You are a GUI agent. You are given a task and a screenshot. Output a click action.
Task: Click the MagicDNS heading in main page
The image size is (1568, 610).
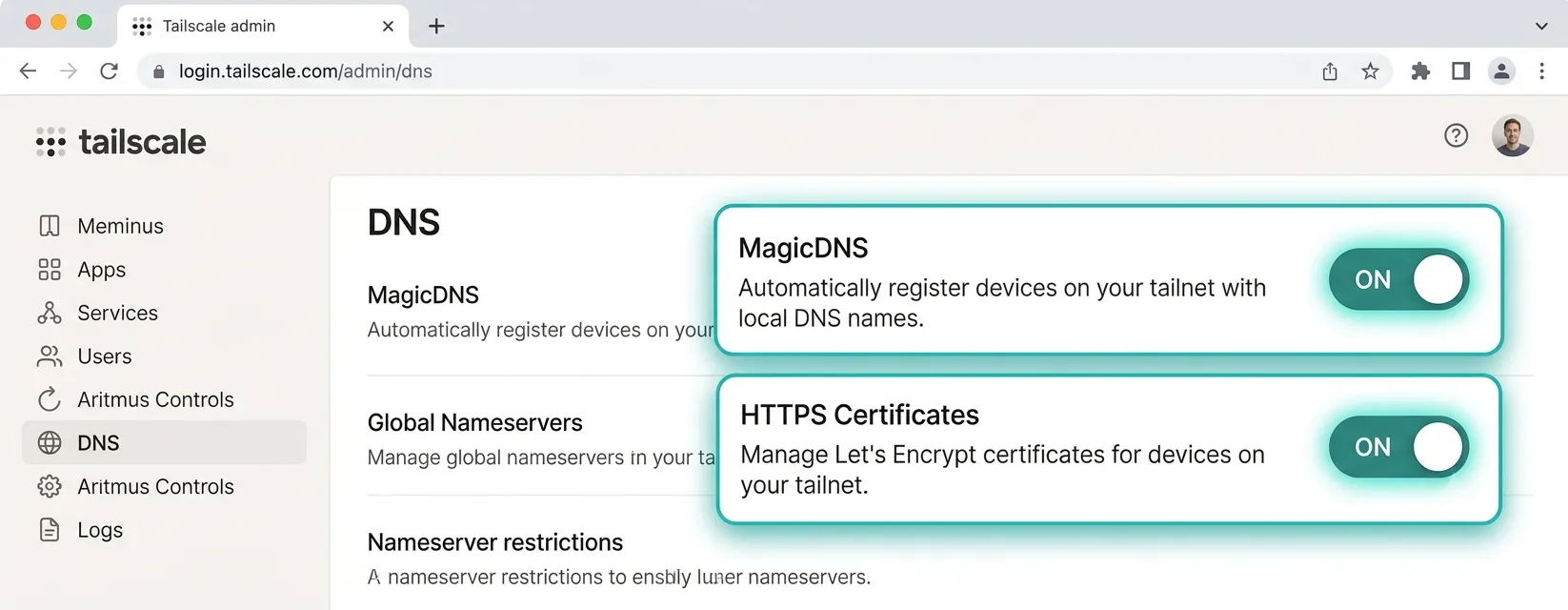coord(423,295)
